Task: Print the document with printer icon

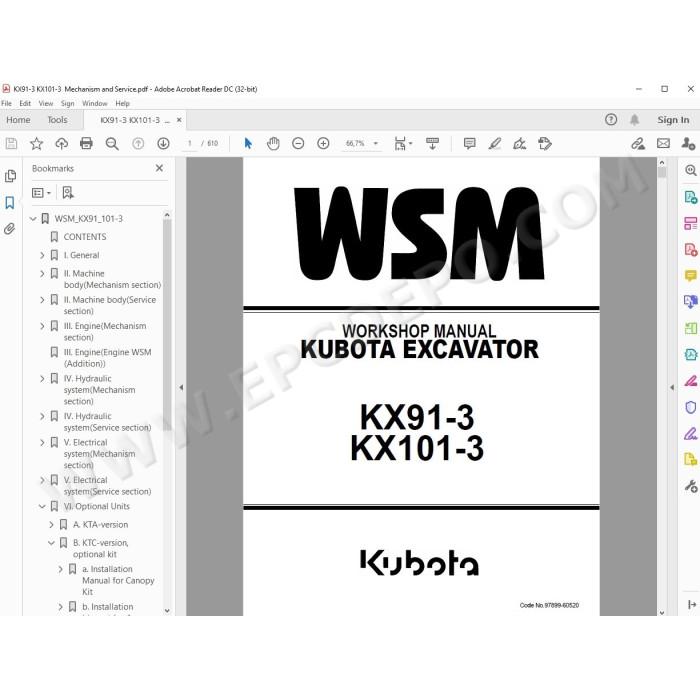Action: [x=86, y=143]
